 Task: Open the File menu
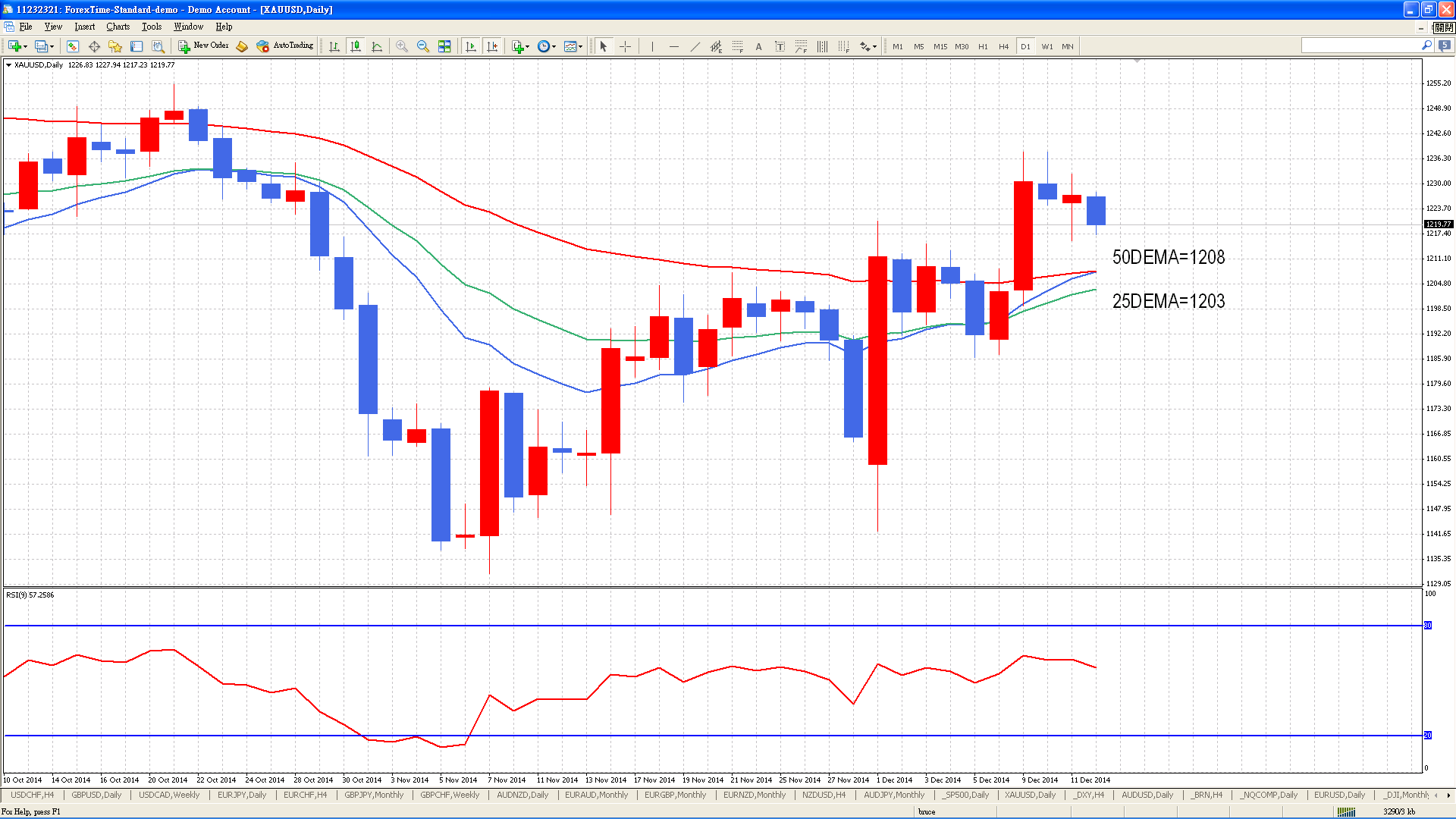(x=25, y=27)
